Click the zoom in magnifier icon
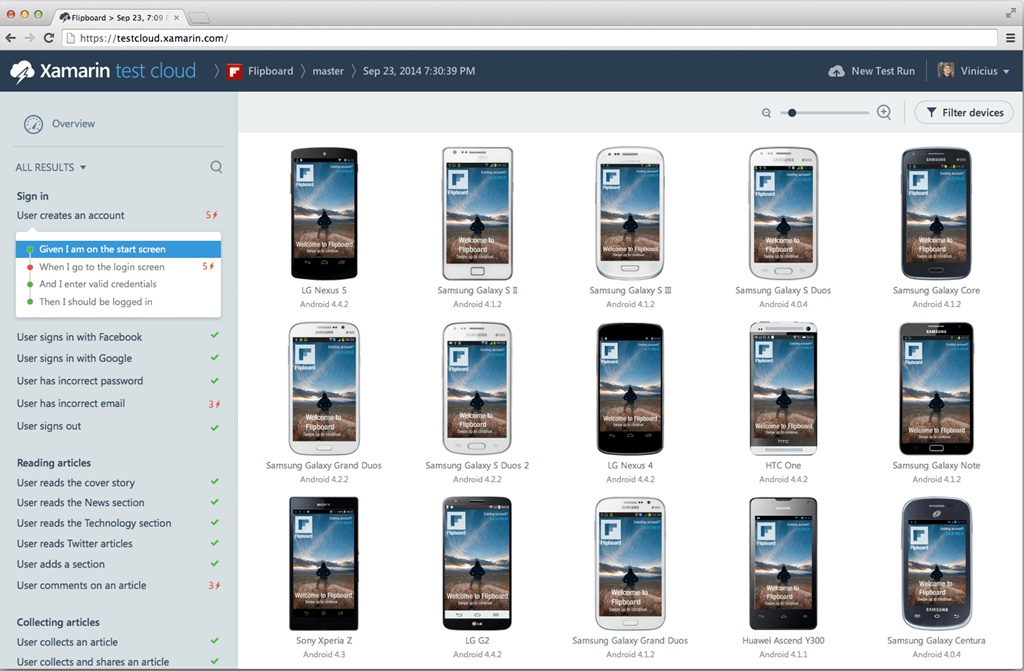 (884, 112)
